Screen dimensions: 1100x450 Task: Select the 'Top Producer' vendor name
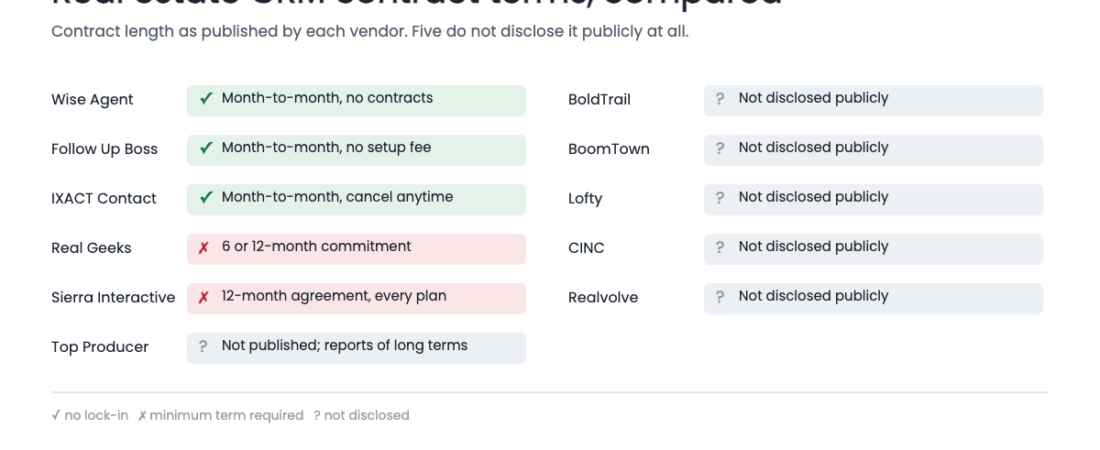[x=100, y=347]
